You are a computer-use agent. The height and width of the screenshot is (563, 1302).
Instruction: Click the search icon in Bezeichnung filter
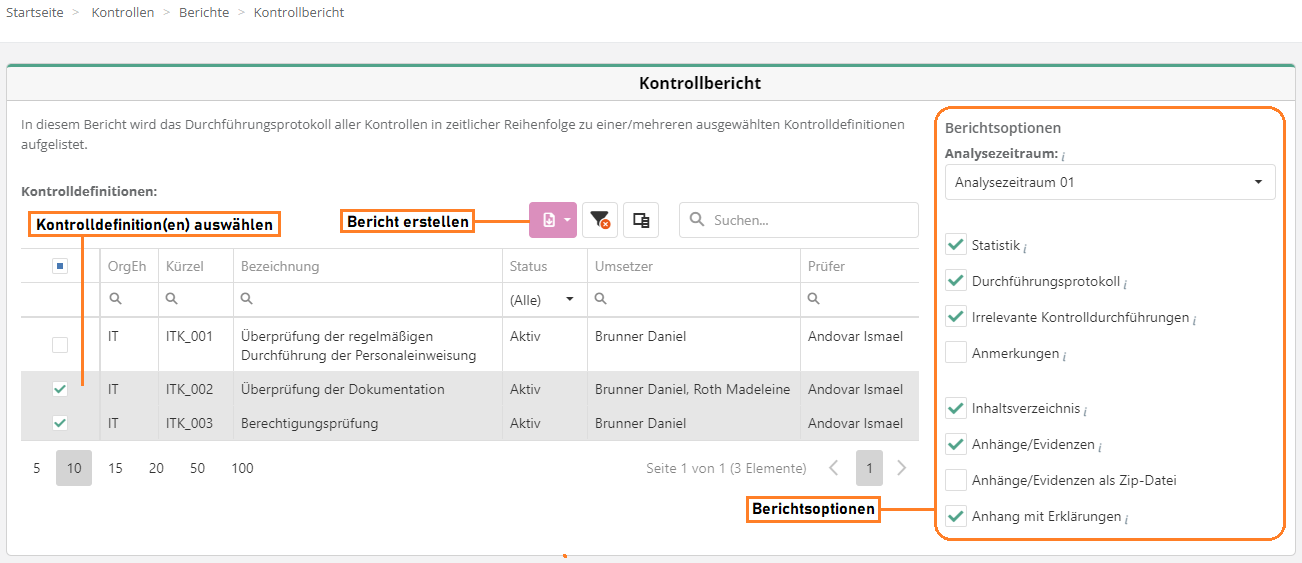247,299
